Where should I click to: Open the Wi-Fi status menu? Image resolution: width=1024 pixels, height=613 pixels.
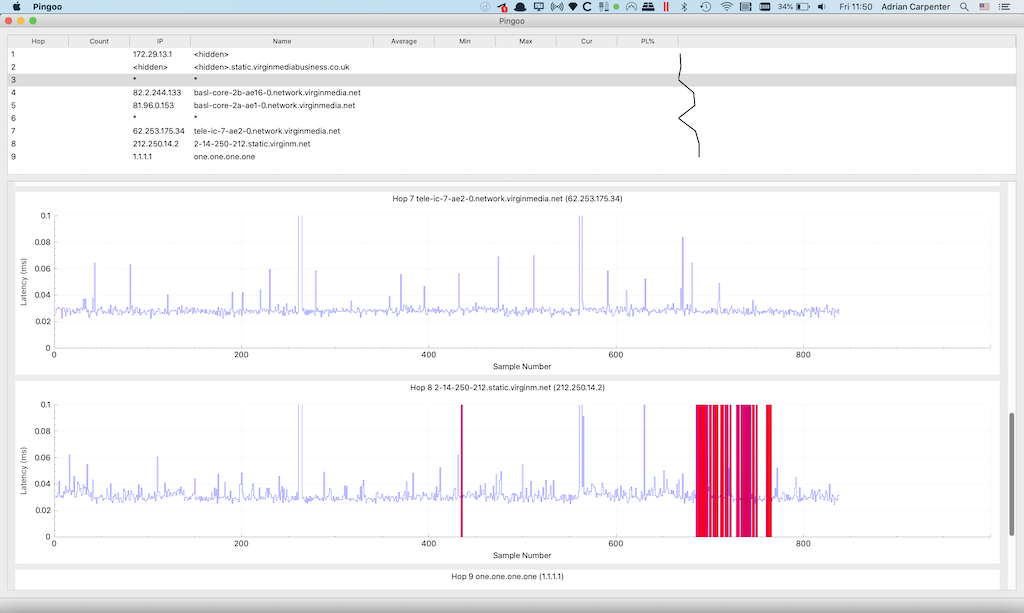tap(726, 7)
